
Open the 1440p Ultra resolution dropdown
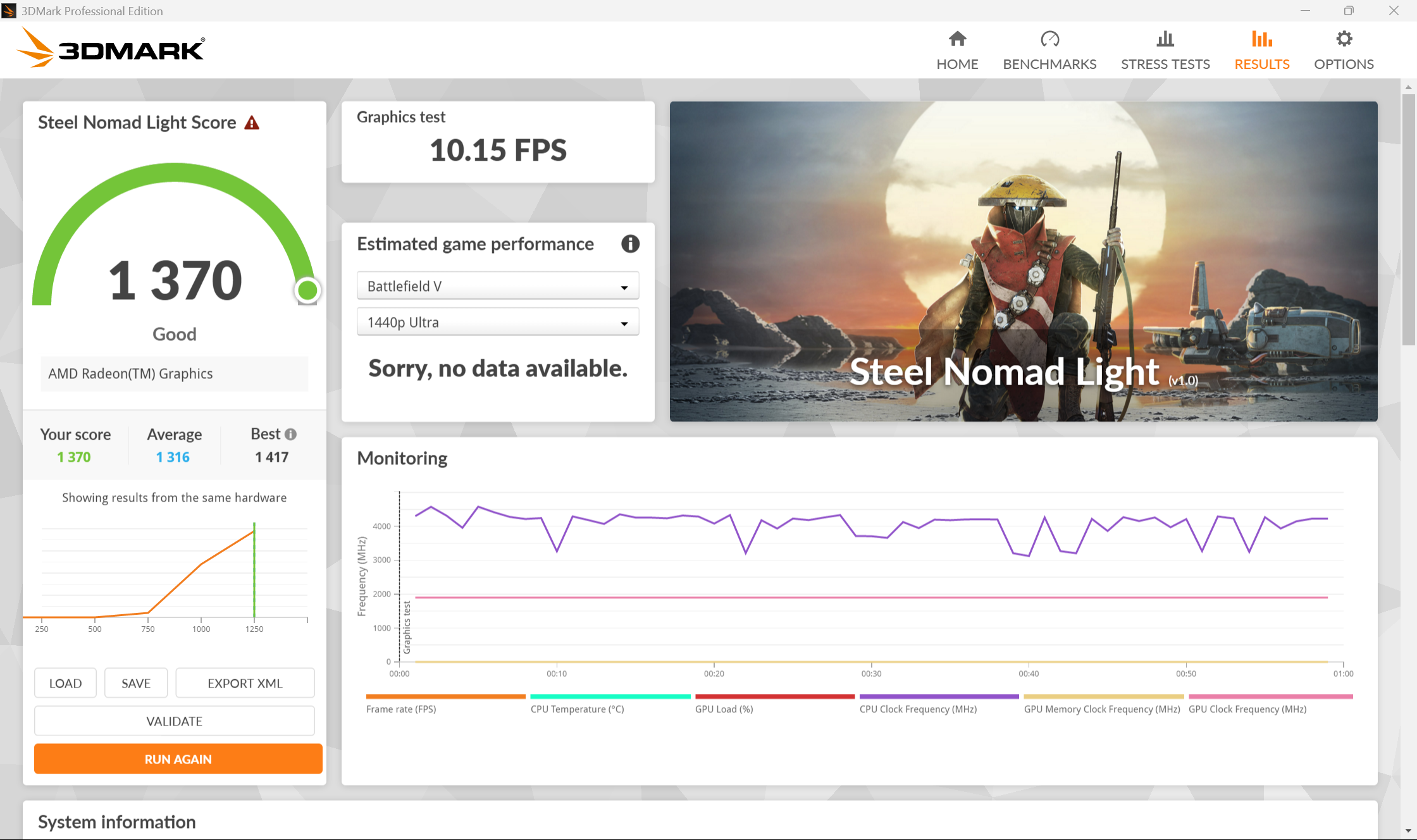pos(498,322)
